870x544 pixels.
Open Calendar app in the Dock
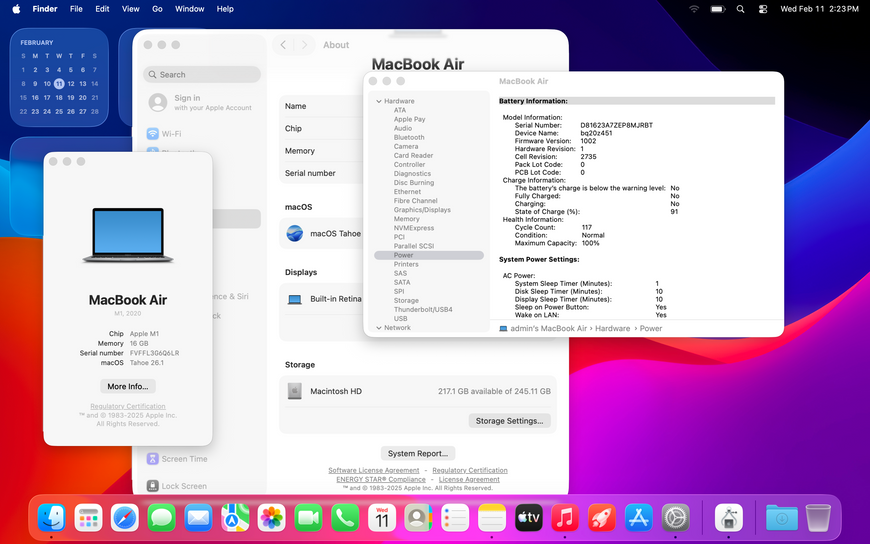382,518
